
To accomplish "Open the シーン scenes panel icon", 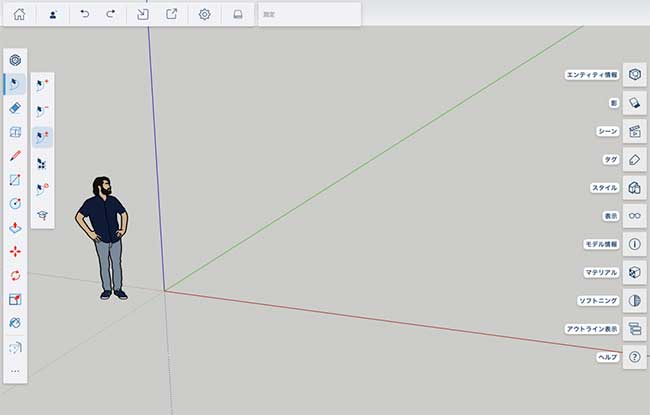I will [x=635, y=131].
